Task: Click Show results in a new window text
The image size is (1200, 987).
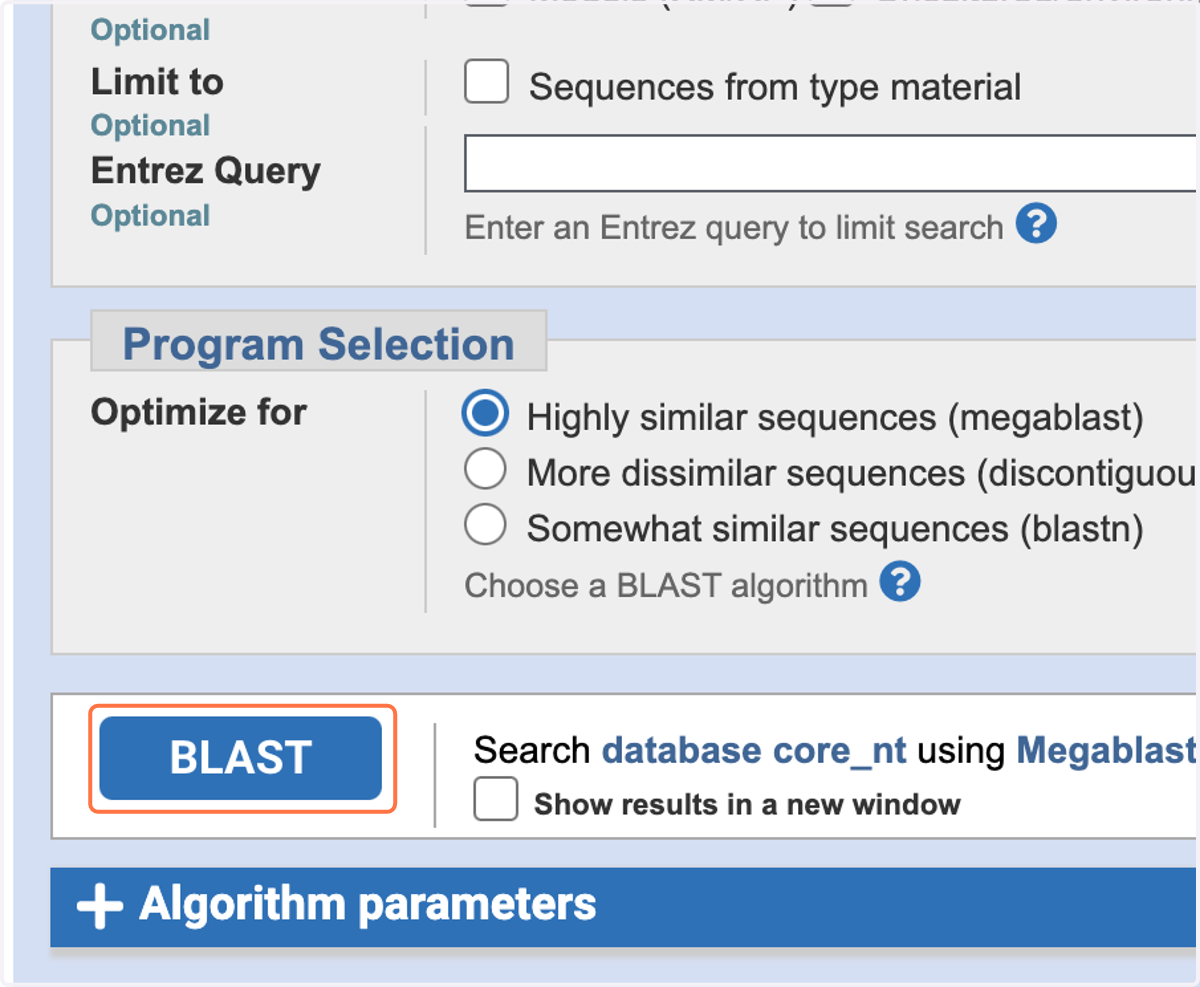Action: 747,804
